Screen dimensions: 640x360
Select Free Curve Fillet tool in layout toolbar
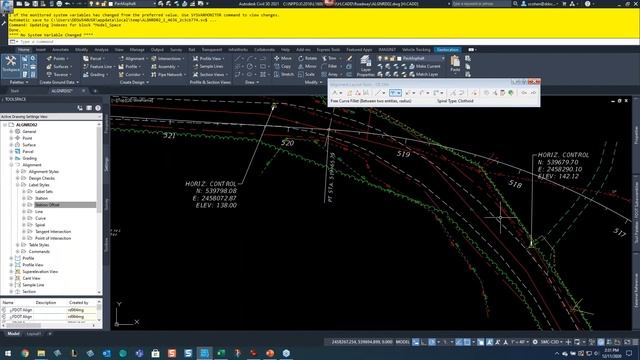coord(395,93)
